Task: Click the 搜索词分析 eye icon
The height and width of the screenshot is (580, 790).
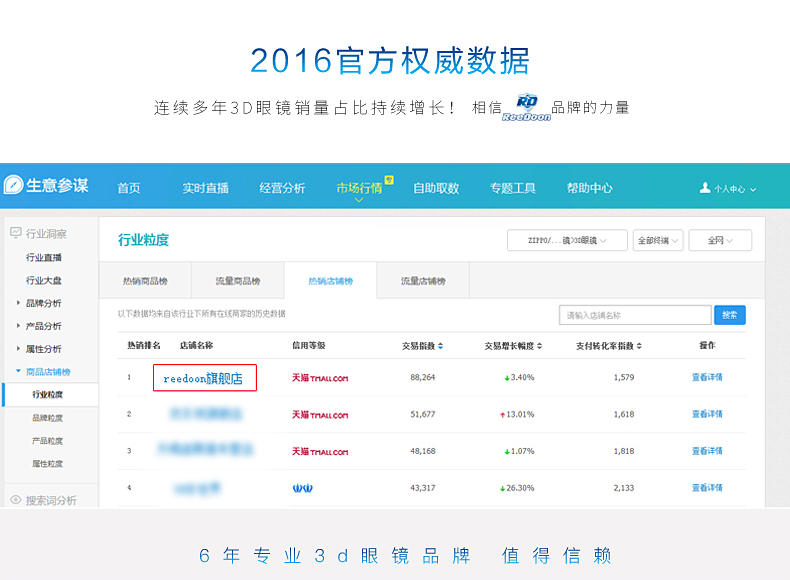Action: (x=16, y=499)
